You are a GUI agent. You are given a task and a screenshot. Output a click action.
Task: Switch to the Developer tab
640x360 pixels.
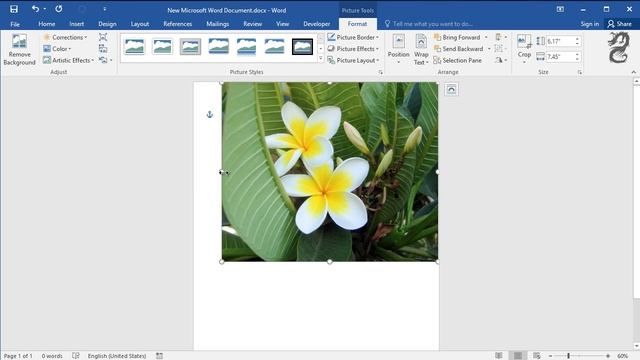point(317,24)
